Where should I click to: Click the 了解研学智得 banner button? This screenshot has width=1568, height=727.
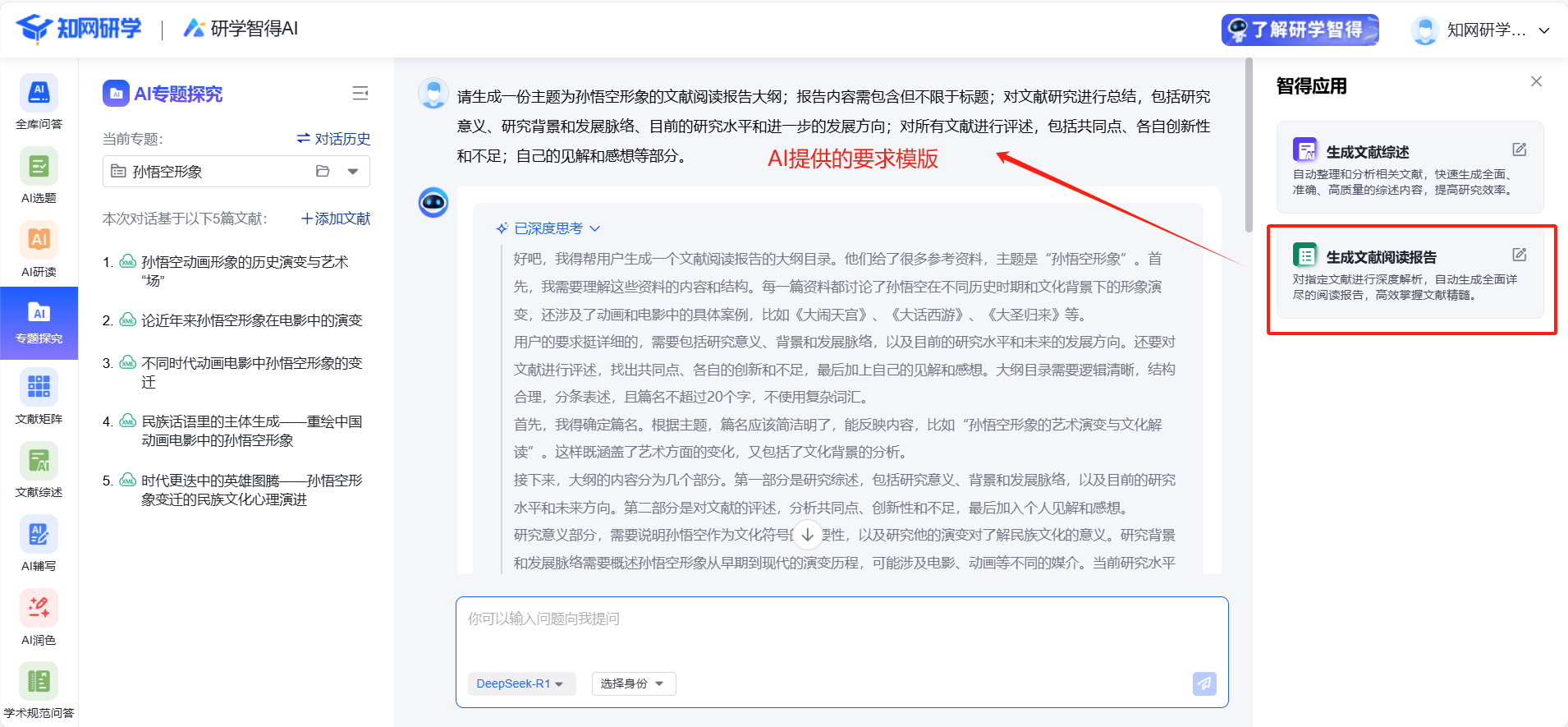click(x=1300, y=30)
